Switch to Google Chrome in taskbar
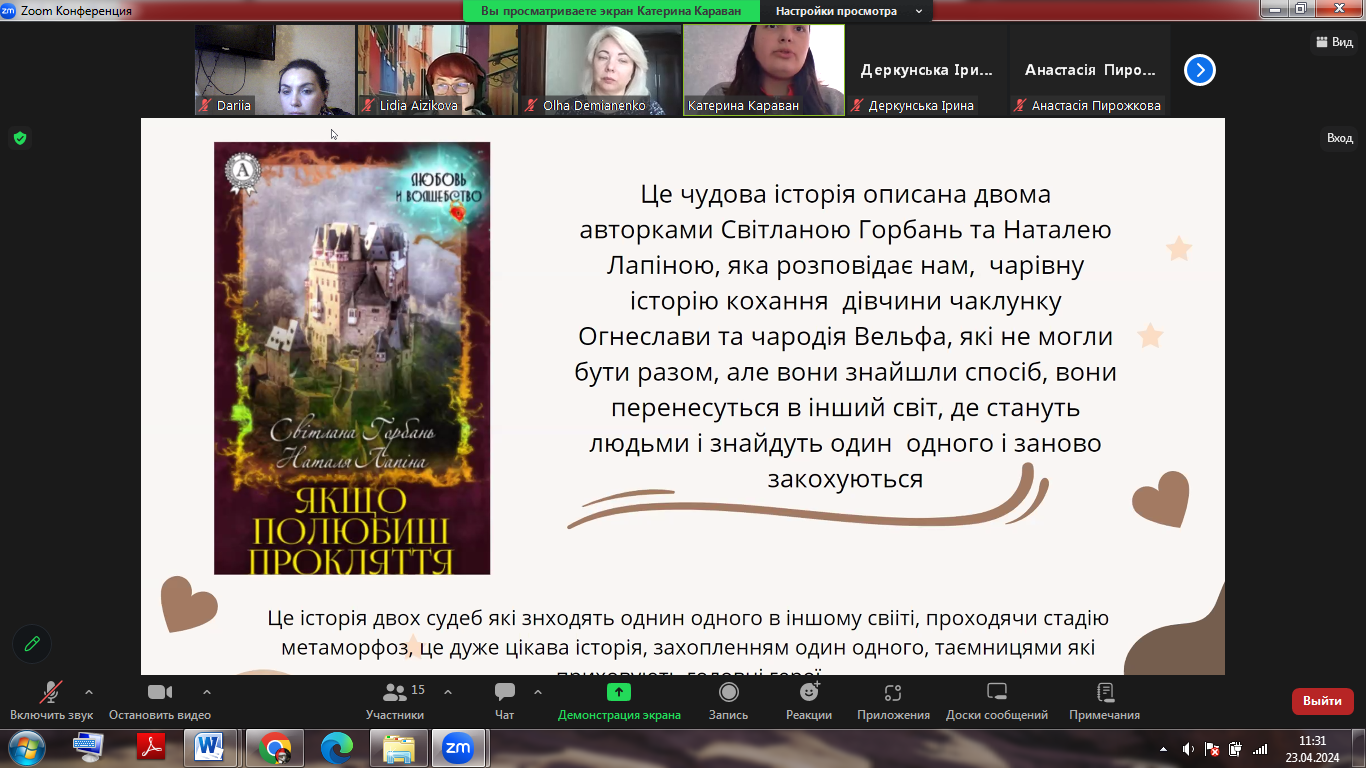 273,748
